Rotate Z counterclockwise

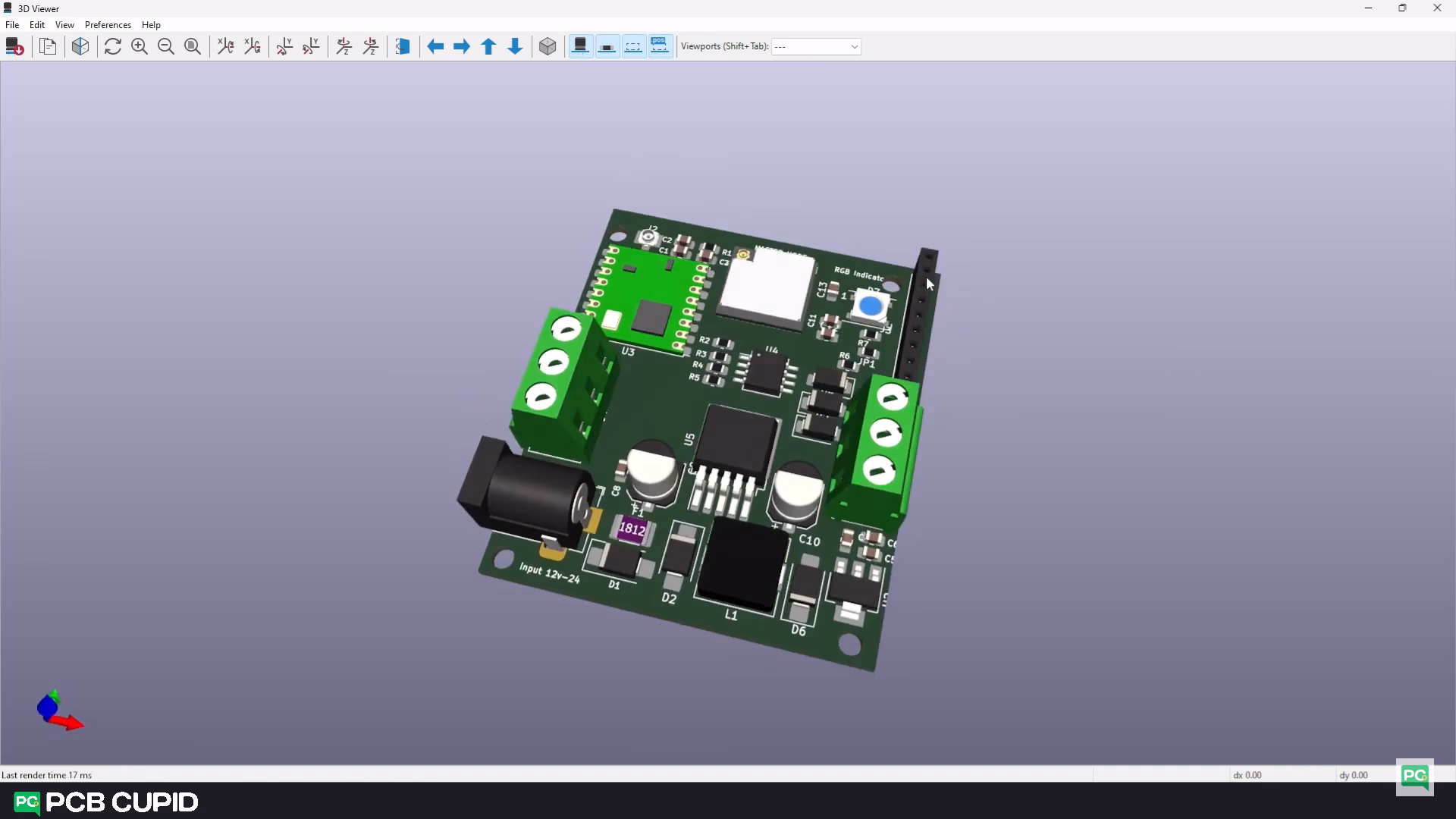(371, 47)
